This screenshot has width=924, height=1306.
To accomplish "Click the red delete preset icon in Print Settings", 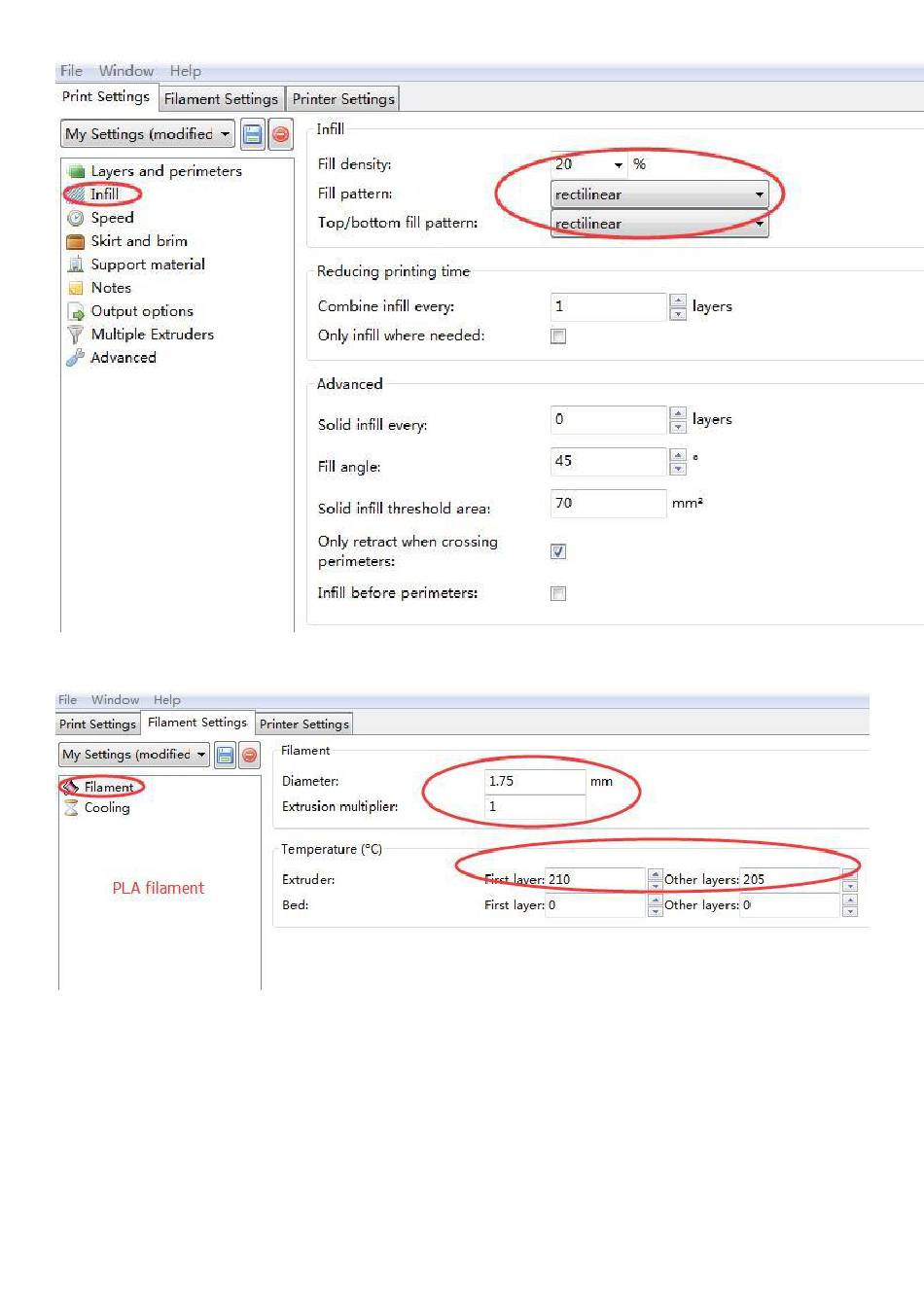I will pos(281,135).
